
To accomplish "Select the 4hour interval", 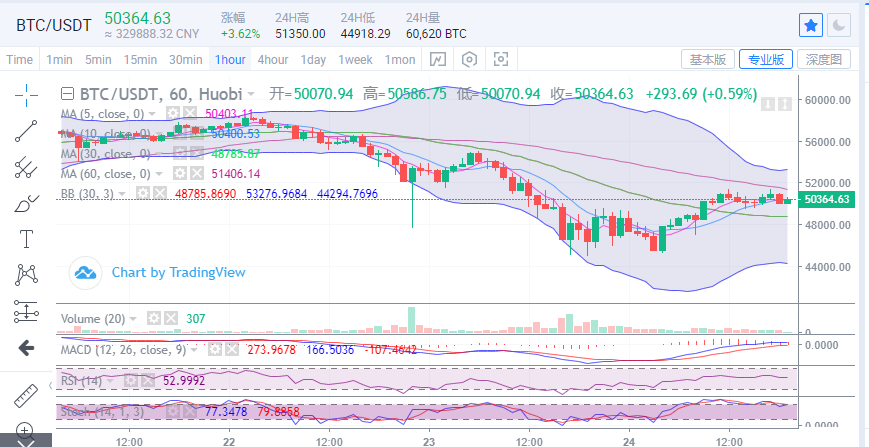I will click(273, 59).
